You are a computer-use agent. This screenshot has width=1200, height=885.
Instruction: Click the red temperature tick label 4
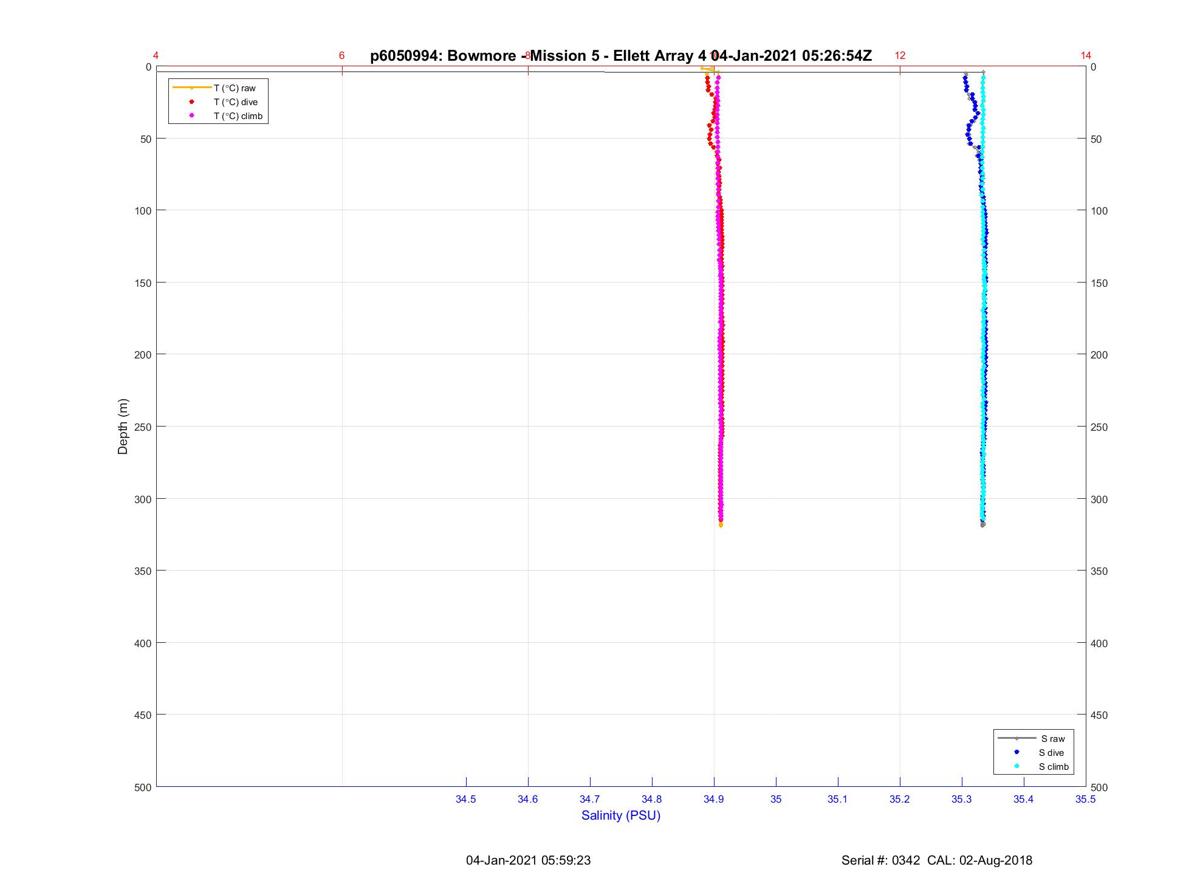[156, 55]
